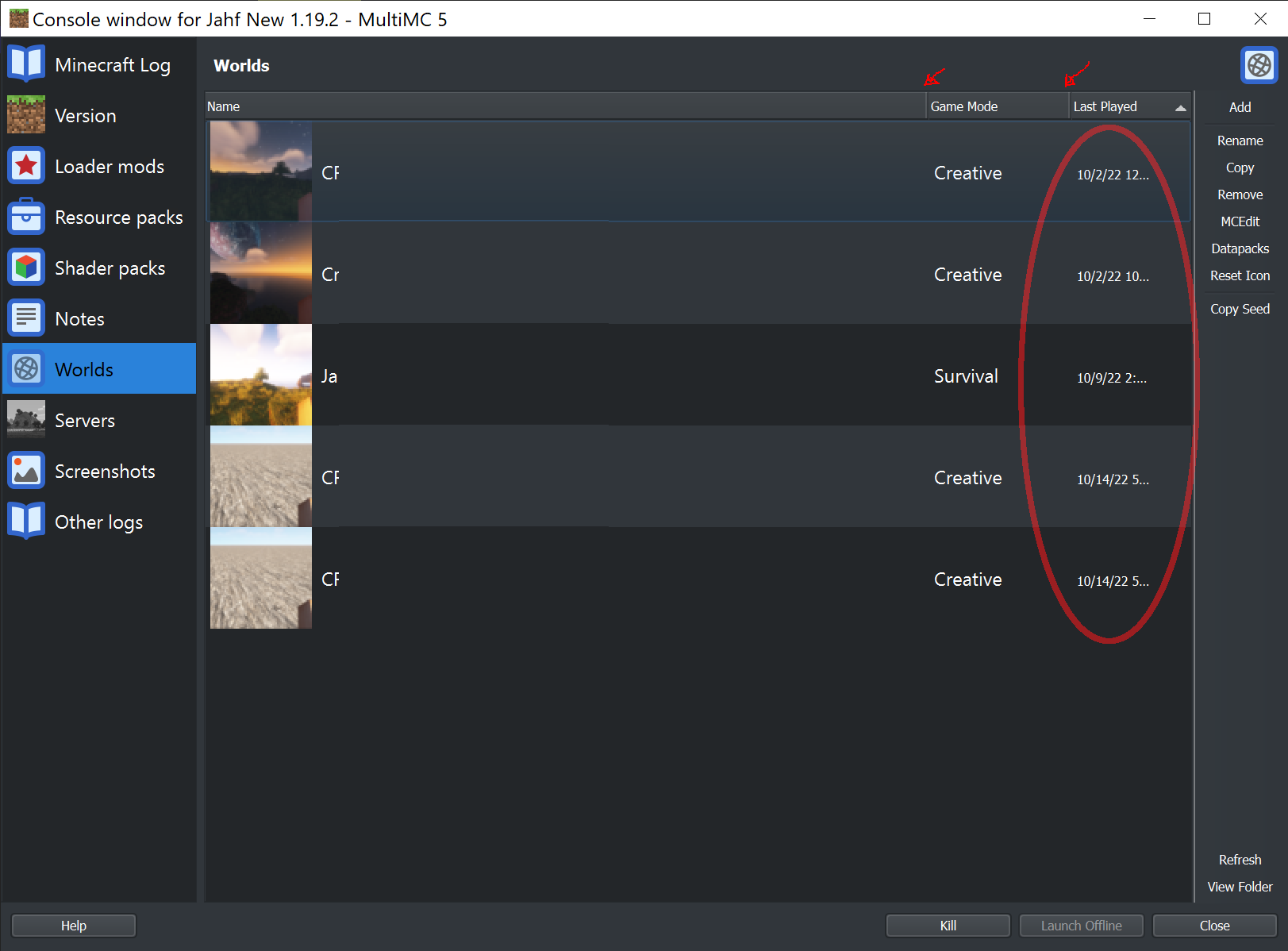Click the grass block icon in the title bar
1288x951 pixels.
18,17
